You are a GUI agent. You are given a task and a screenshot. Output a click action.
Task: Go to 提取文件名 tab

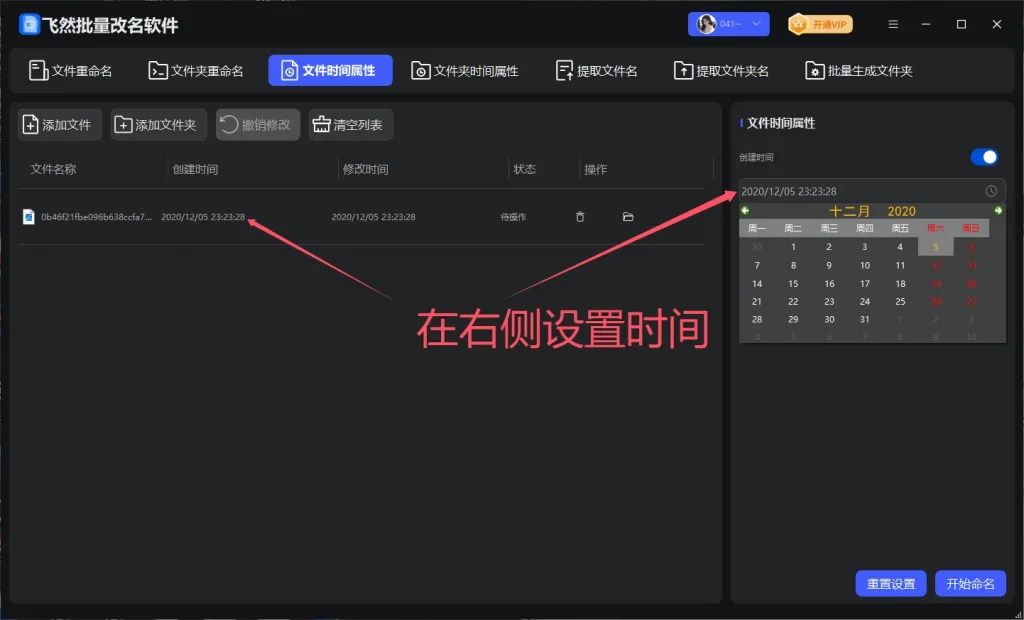[596, 71]
